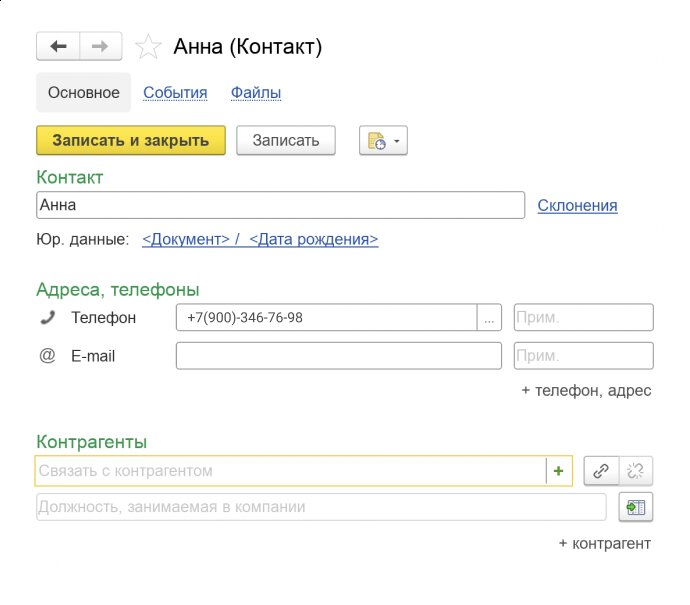Open the Основное tab
The image size is (690, 605).
[84, 92]
